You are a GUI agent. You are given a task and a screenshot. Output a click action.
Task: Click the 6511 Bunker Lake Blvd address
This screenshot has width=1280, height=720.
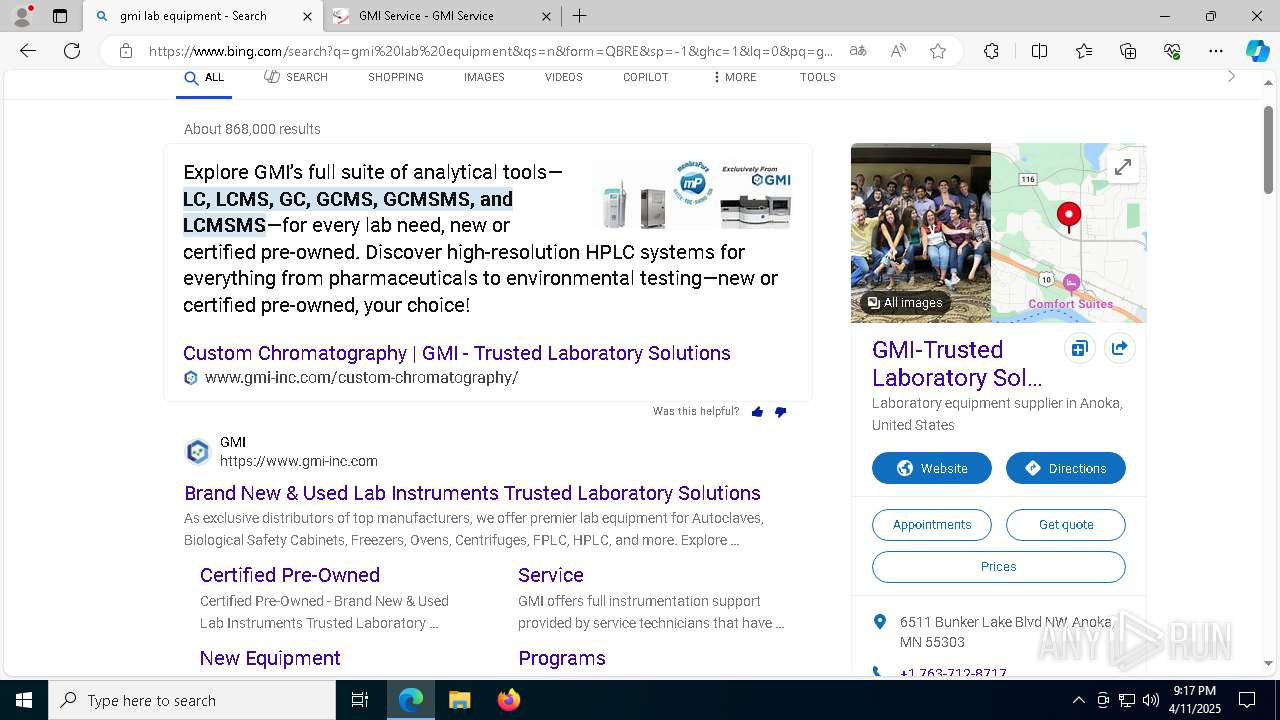pos(1005,632)
